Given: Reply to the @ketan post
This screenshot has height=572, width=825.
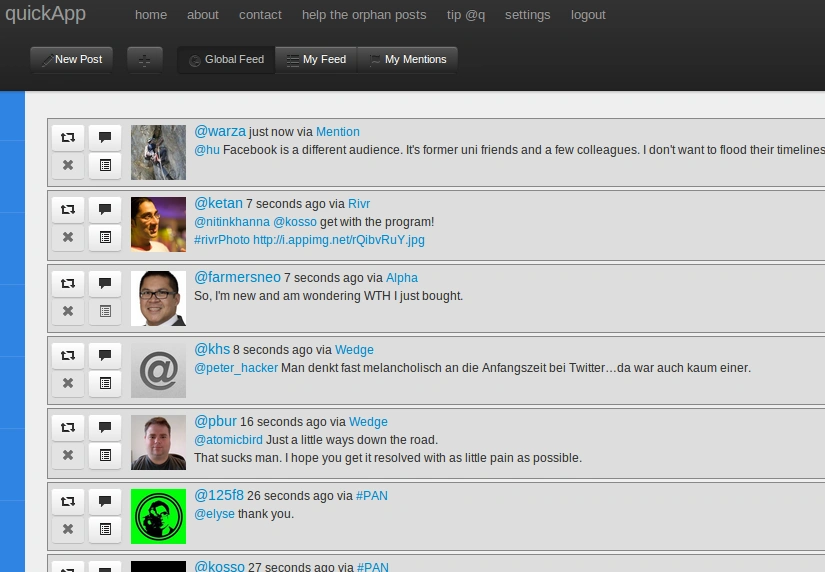Looking at the screenshot, I should (x=105, y=210).
